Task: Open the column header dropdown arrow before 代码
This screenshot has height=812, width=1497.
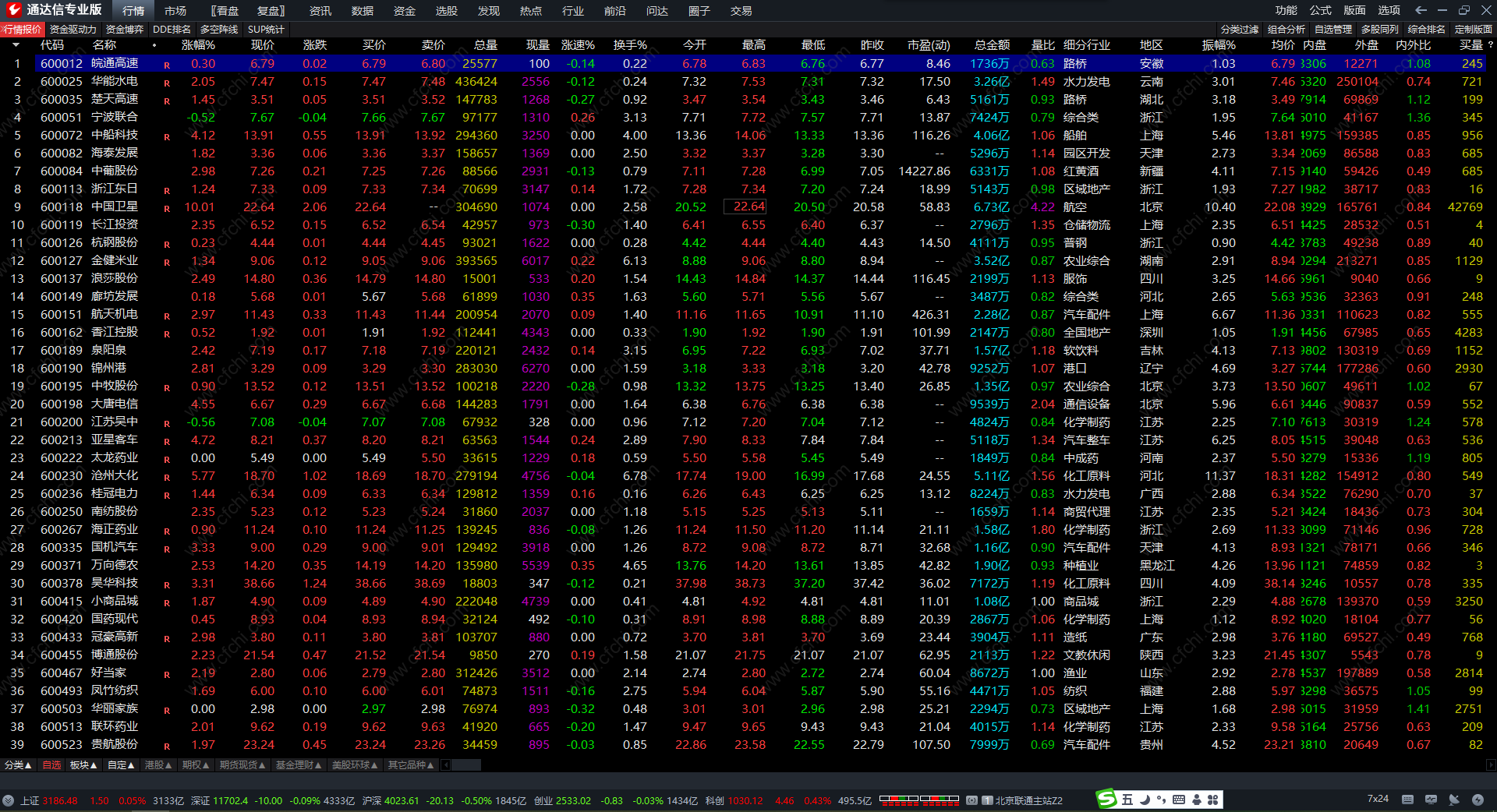Action: (x=16, y=45)
